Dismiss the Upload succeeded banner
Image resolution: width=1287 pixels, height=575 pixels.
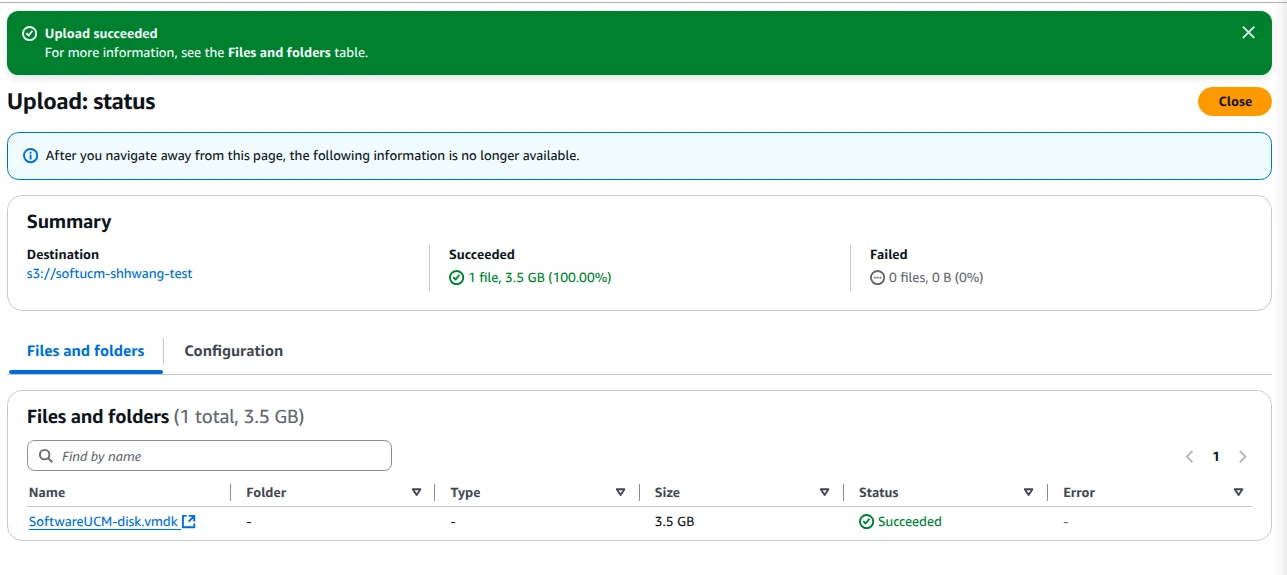(1248, 33)
